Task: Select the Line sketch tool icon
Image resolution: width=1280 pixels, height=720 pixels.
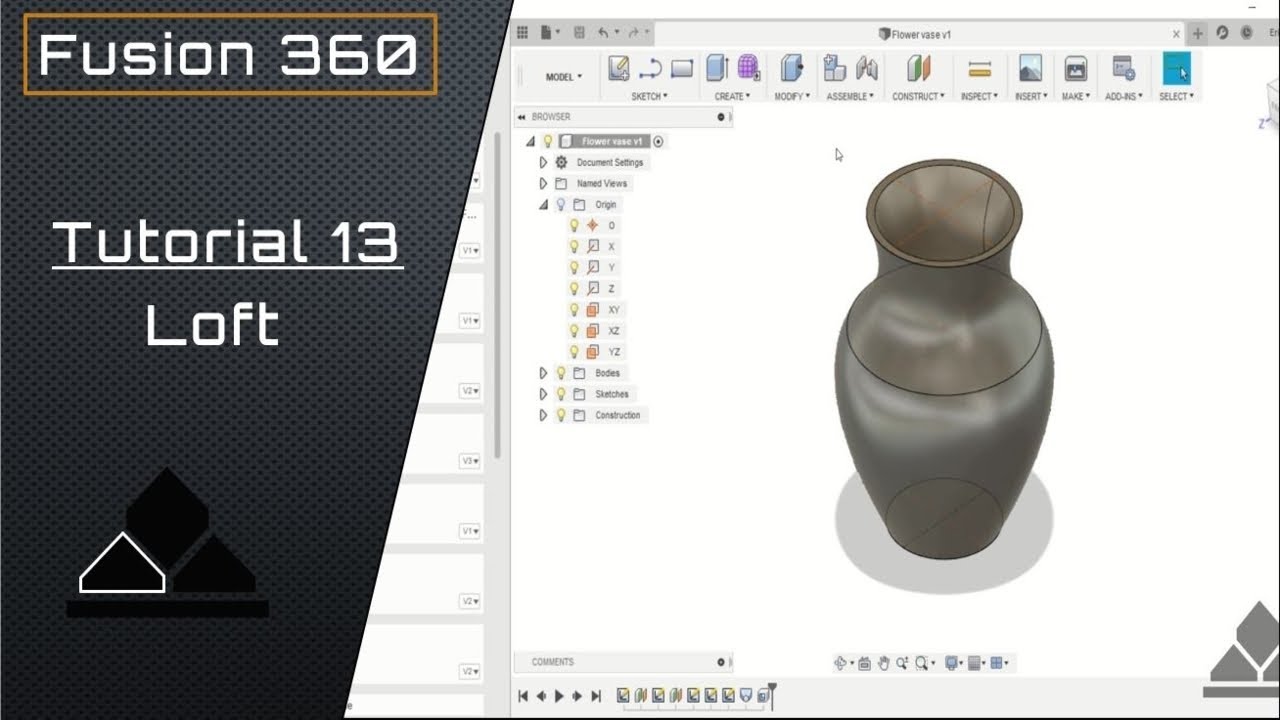Action: 650,69
